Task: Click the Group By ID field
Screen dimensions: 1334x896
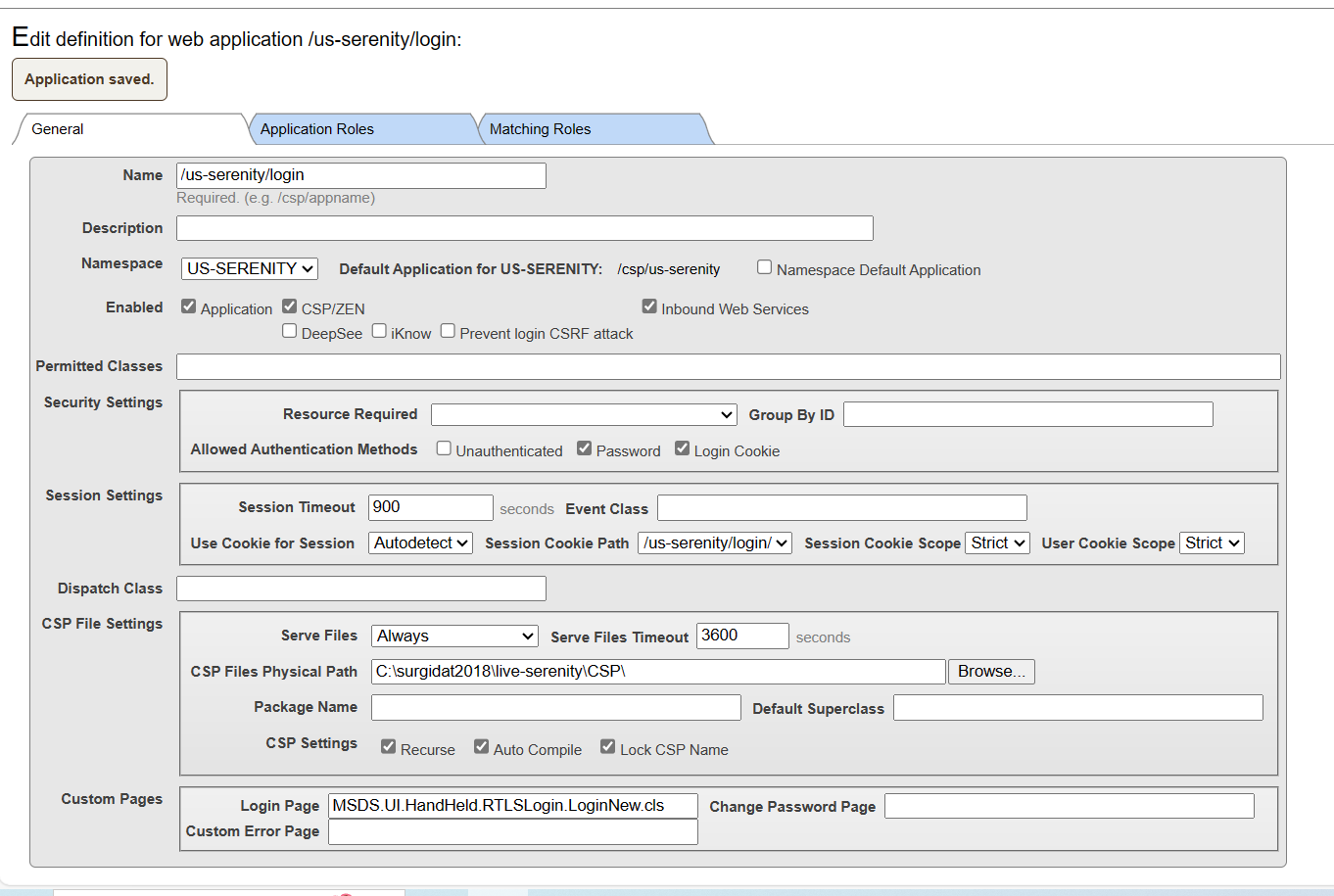Action: tap(1028, 414)
